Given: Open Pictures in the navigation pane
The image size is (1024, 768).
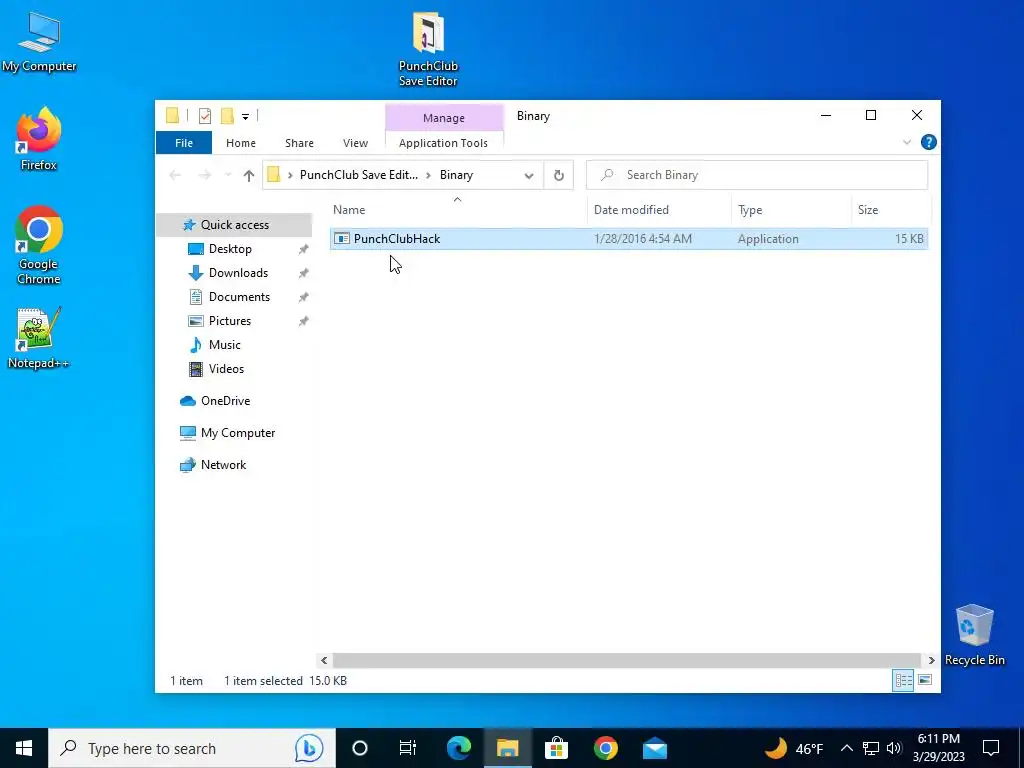Looking at the screenshot, I should point(229,321).
